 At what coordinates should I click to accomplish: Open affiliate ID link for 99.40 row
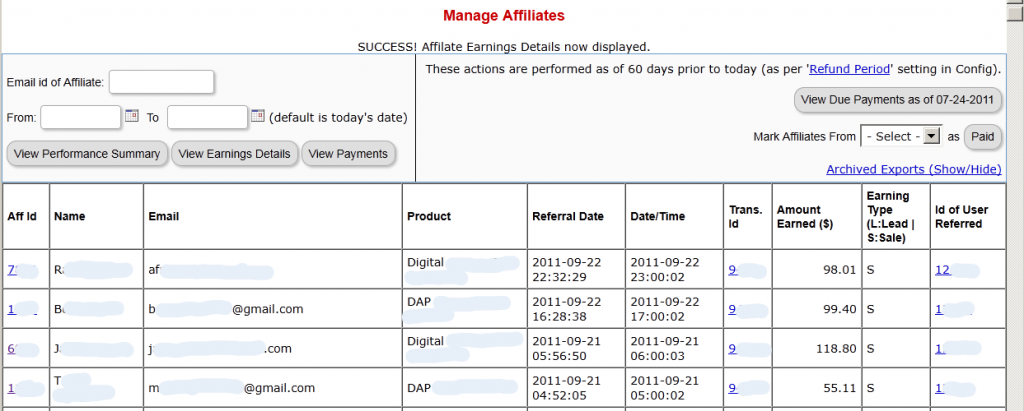11,309
